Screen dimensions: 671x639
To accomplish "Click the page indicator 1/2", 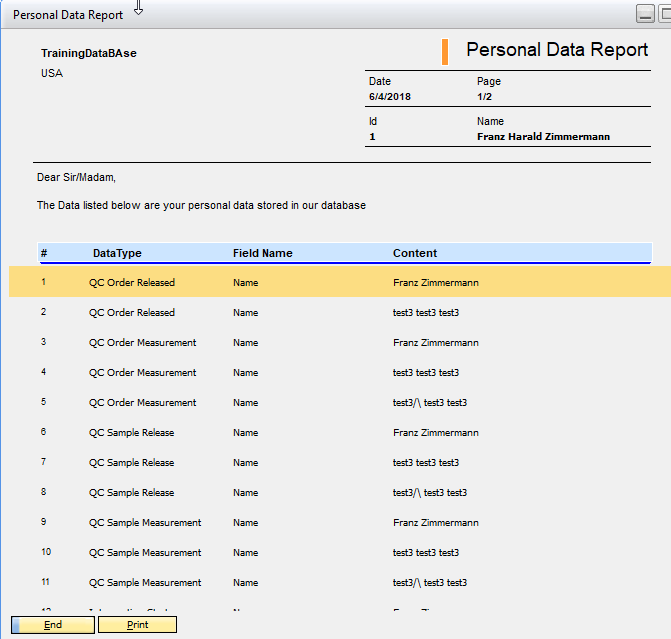I will tap(484, 97).
